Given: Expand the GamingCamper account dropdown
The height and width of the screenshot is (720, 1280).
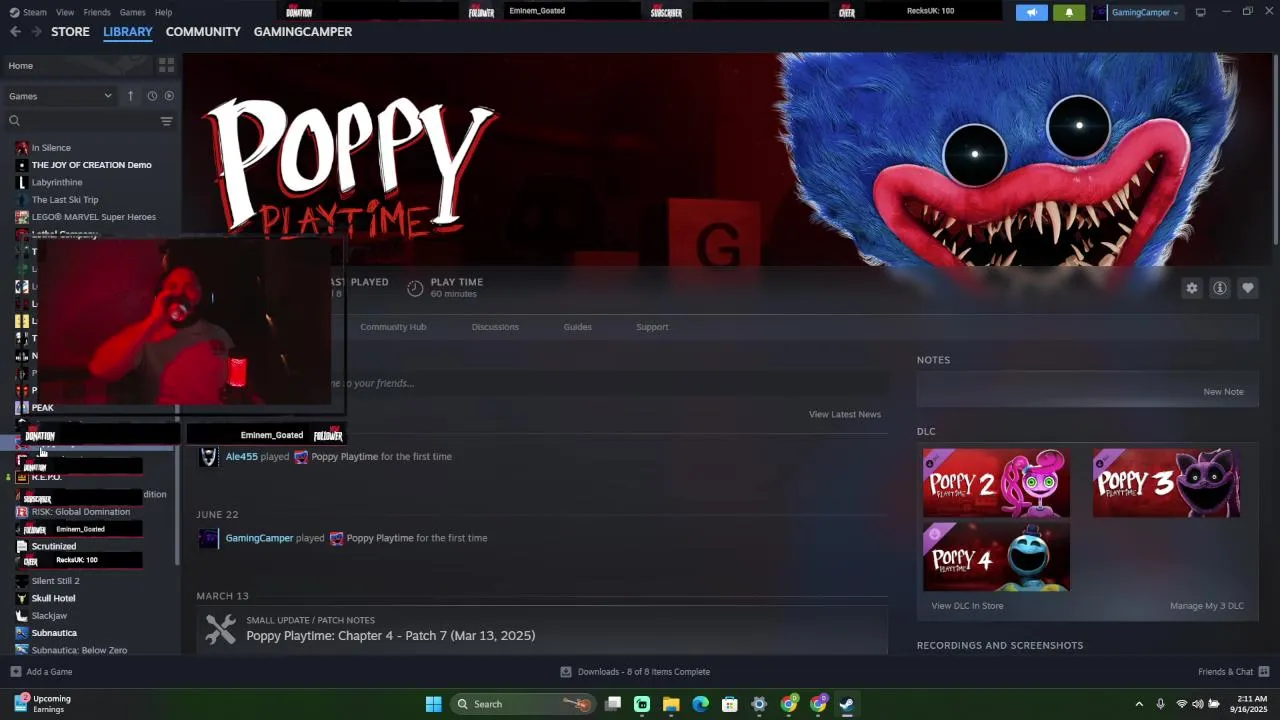Looking at the screenshot, I should pyautogui.click(x=1137, y=12).
